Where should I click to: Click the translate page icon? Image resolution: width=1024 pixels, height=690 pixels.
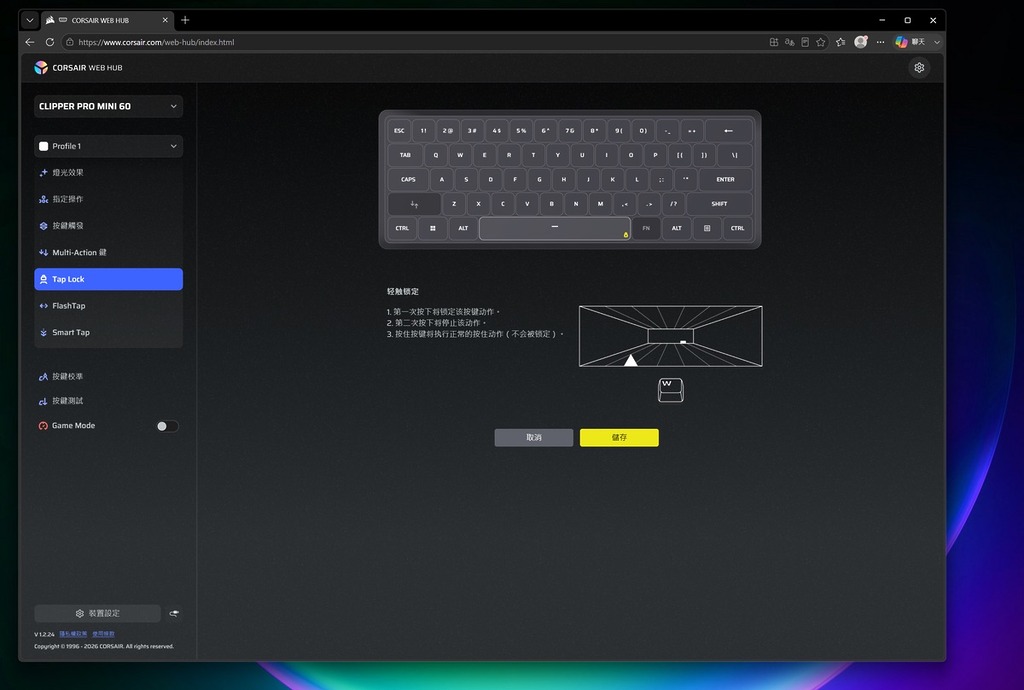(x=790, y=42)
